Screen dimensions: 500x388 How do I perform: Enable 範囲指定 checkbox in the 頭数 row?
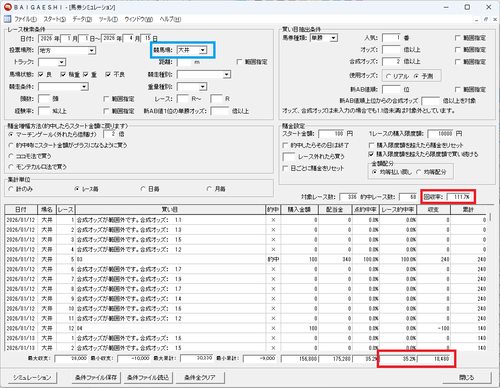(x=106, y=99)
